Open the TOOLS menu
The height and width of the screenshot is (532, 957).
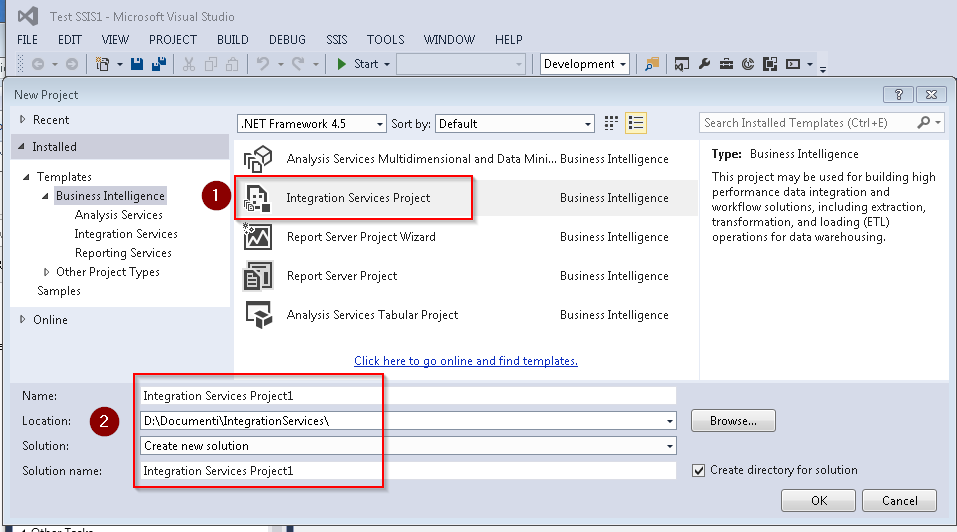385,40
